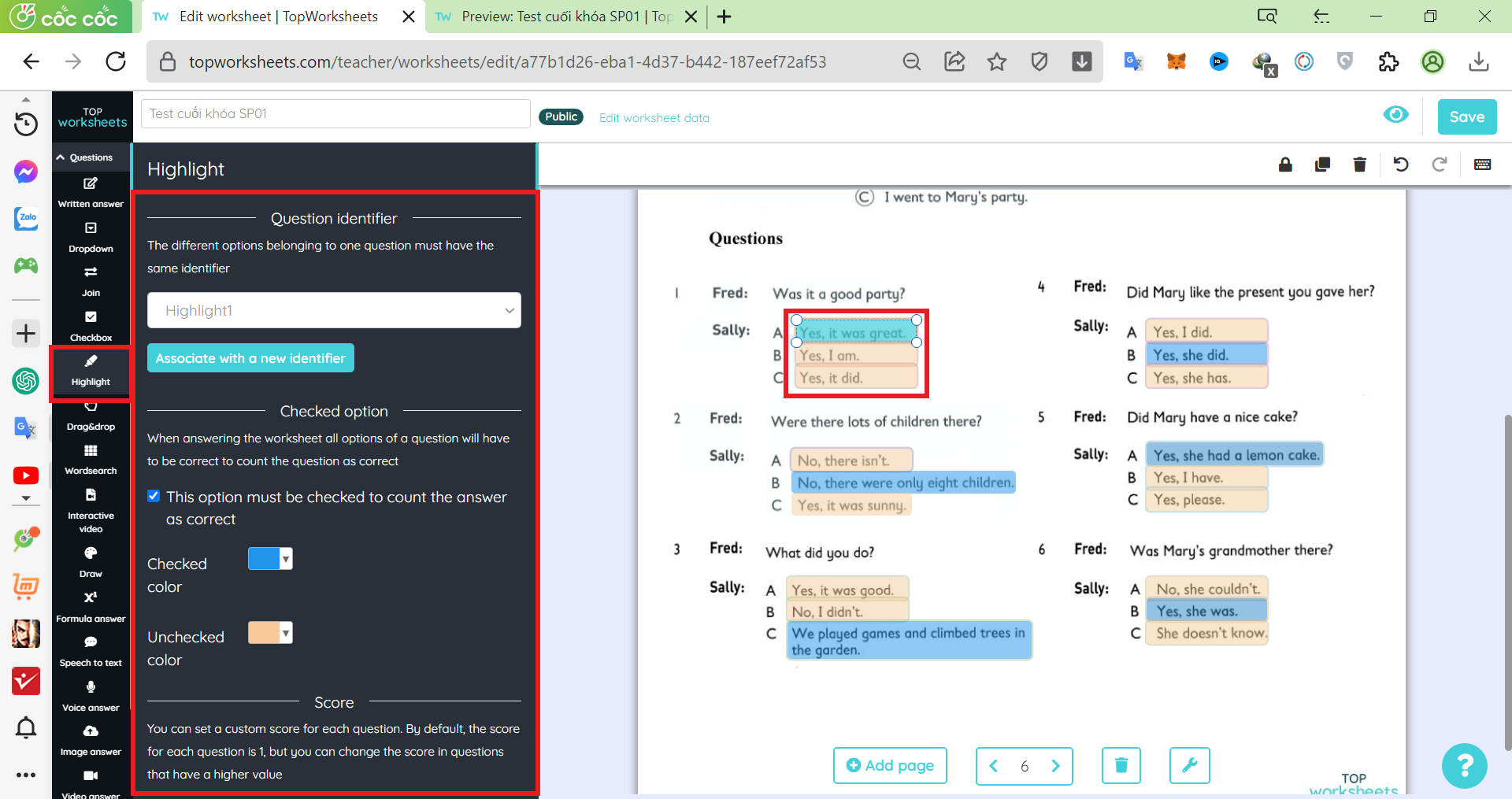
Task: Switch to the Preview: Test cuối khóa tab
Action: click(x=565, y=17)
